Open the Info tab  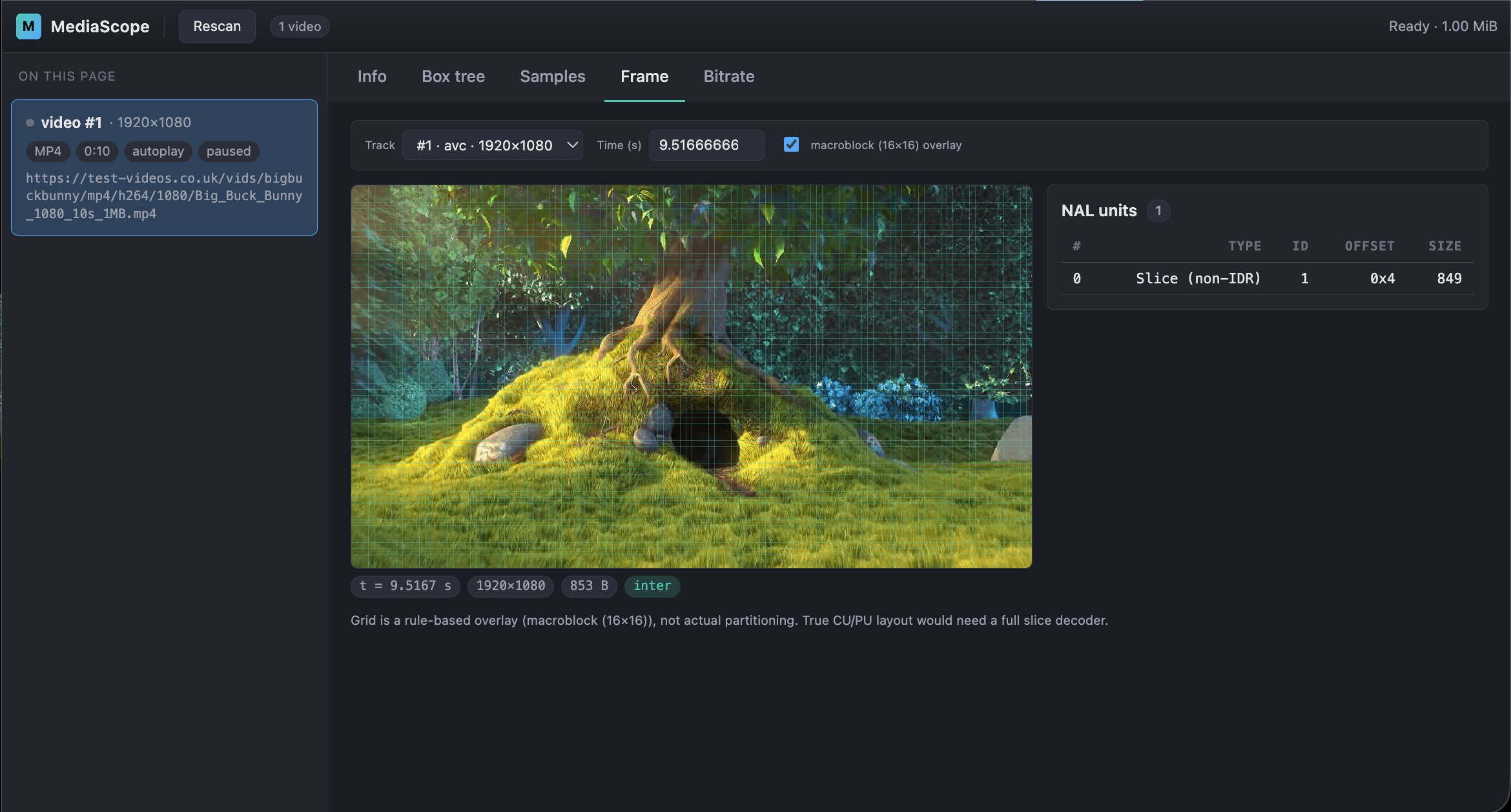[x=372, y=76]
